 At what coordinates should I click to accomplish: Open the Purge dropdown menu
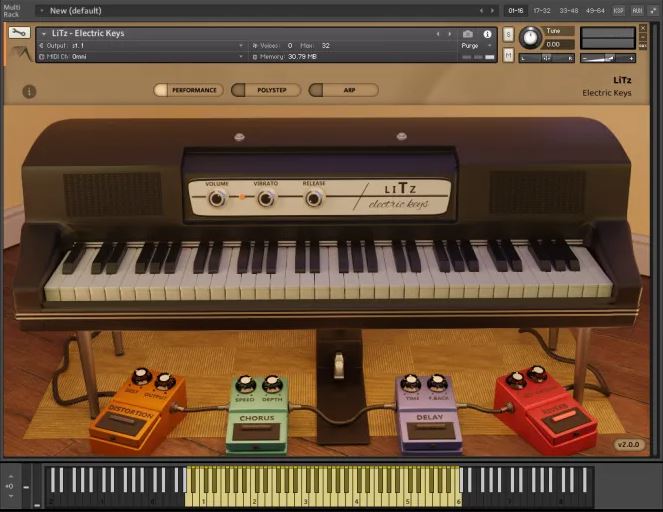(477, 46)
